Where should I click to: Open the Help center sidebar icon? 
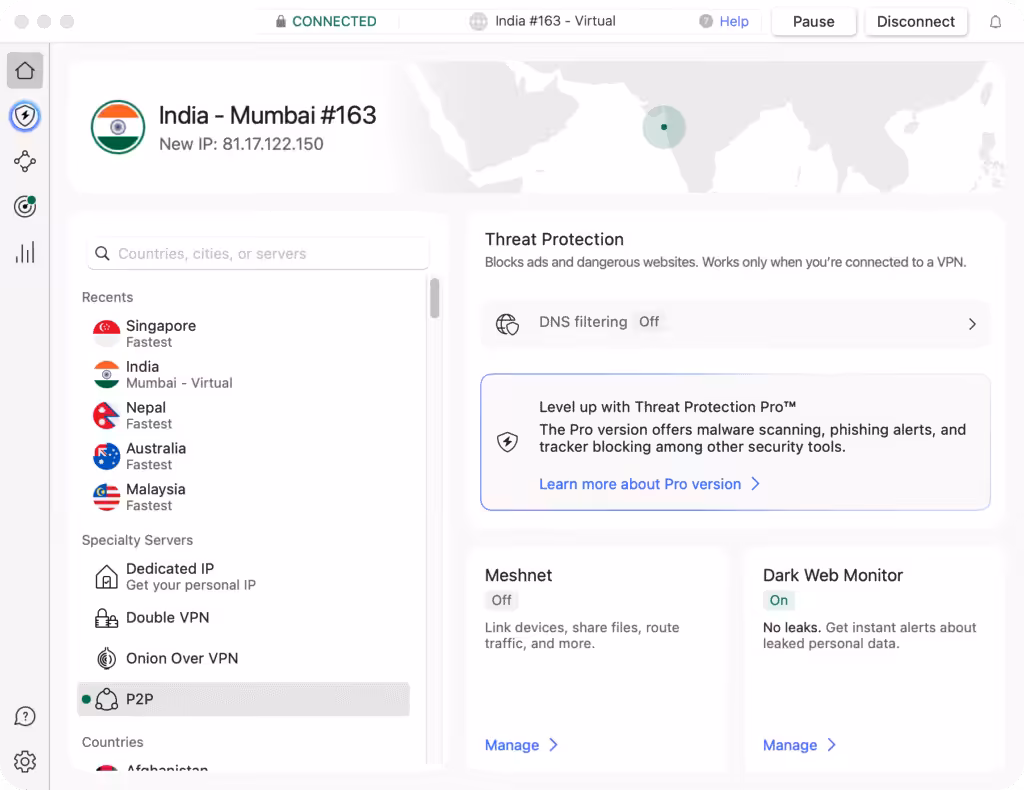point(25,716)
